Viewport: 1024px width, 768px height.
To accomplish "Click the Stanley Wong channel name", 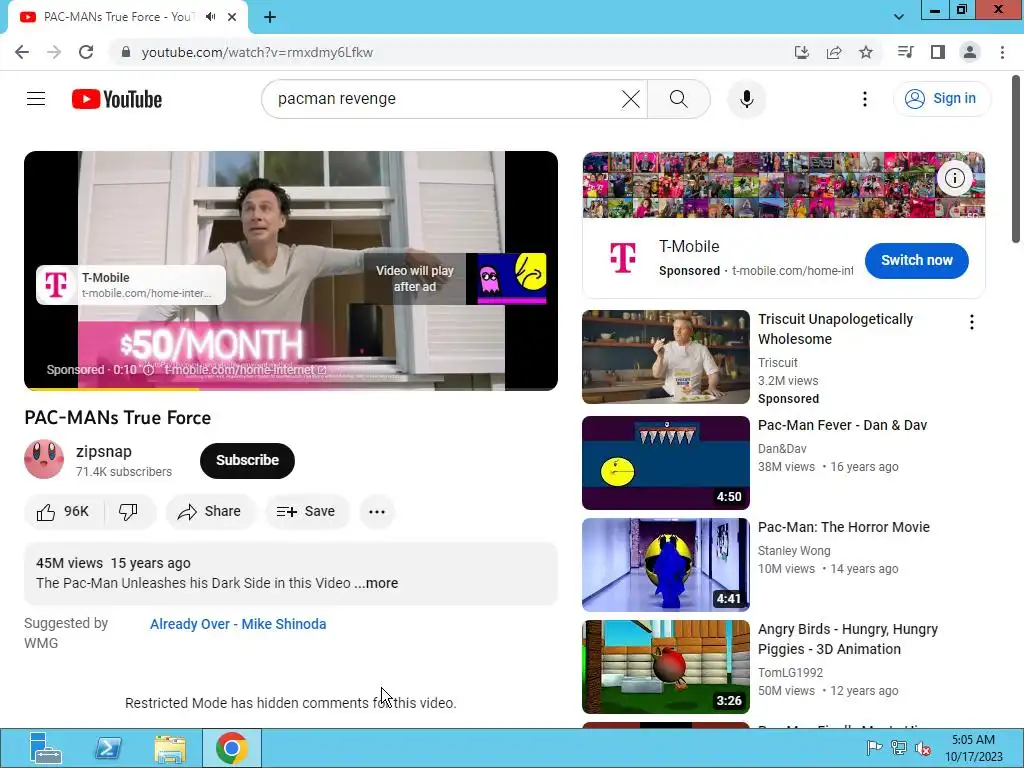I will (794, 551).
